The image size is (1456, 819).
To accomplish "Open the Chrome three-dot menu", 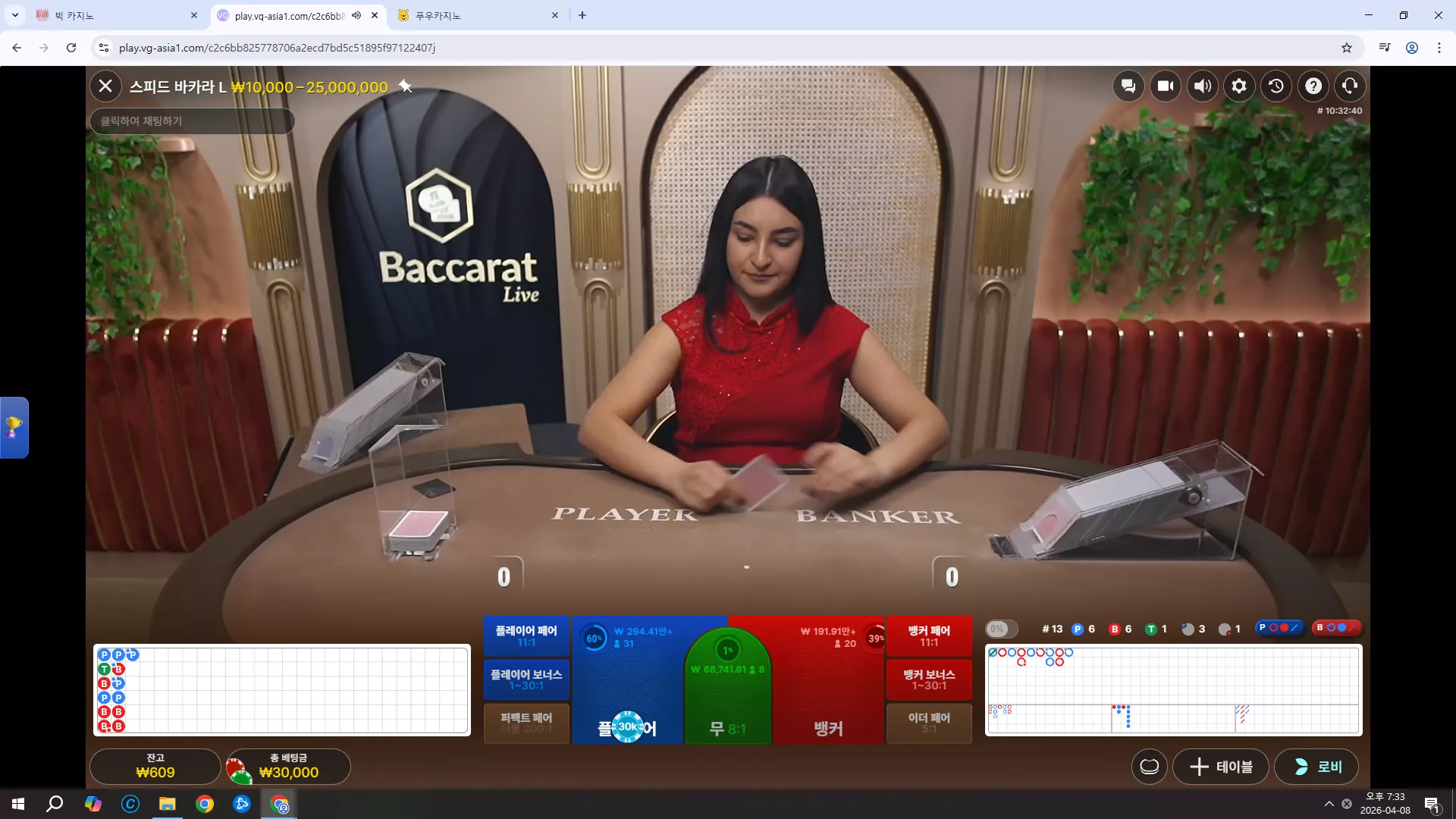I will point(1439,48).
